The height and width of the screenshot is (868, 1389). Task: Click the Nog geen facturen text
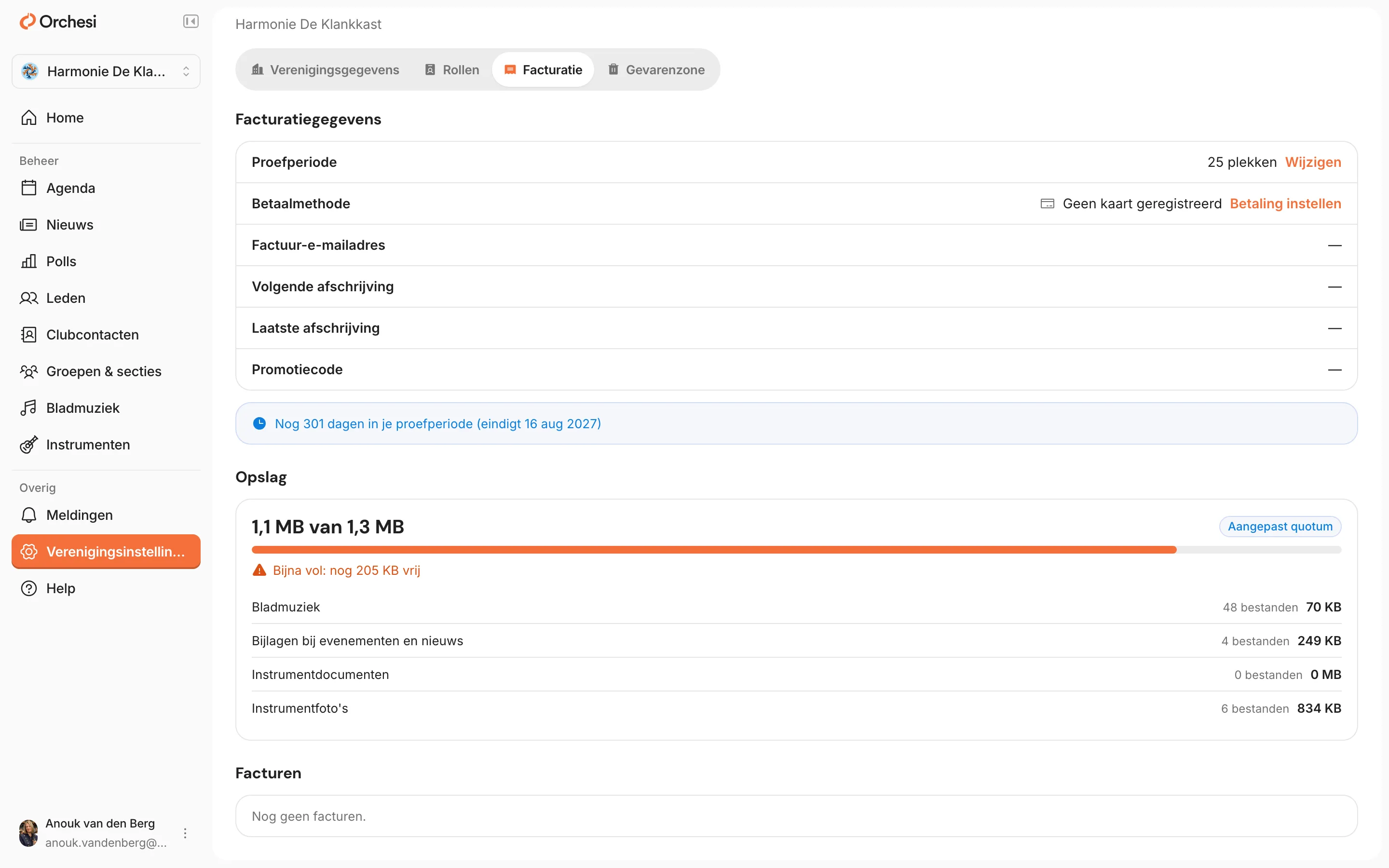point(309,816)
